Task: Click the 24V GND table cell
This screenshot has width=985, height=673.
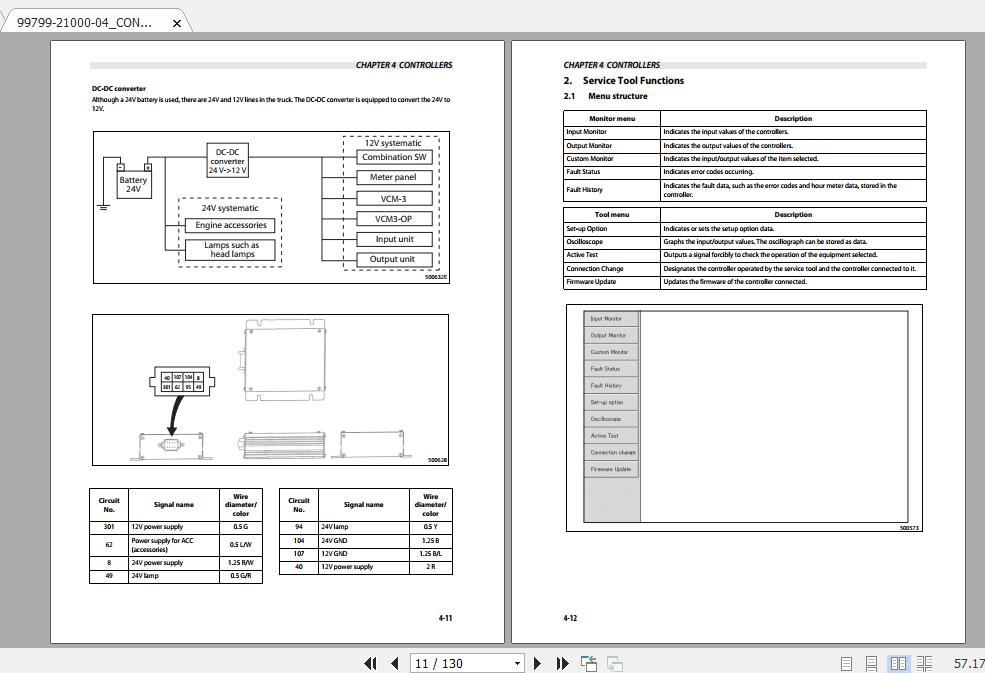Action: coord(364,540)
